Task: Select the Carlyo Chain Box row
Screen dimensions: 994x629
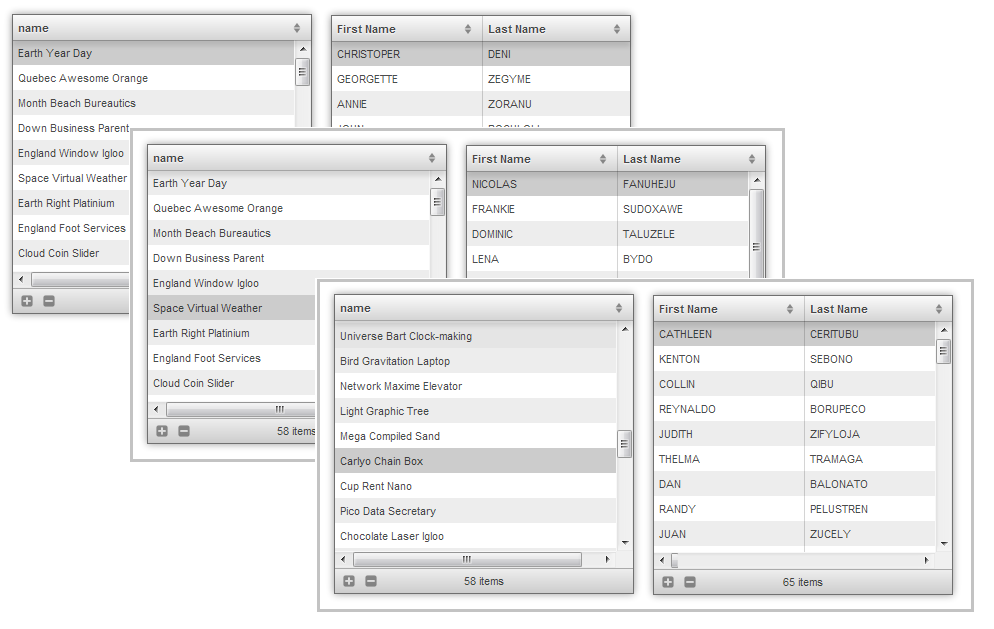Action: [x=475, y=461]
